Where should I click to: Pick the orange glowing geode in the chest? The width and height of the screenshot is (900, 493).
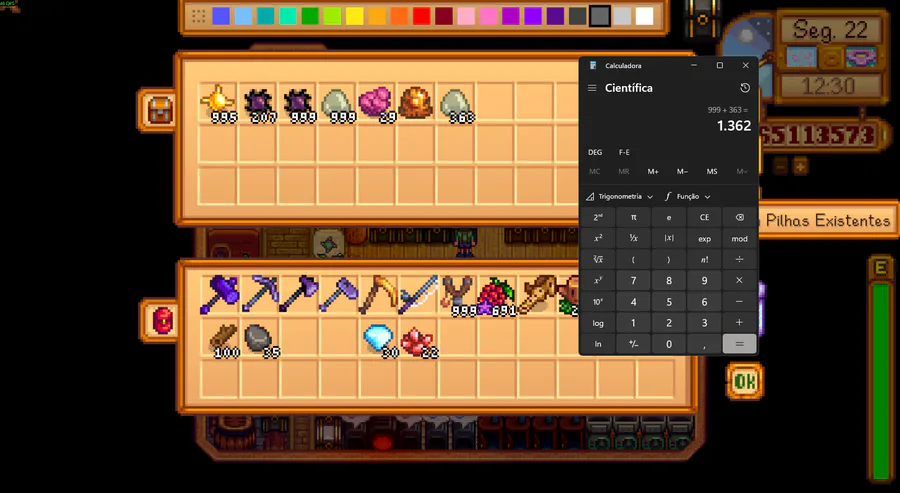(416, 103)
